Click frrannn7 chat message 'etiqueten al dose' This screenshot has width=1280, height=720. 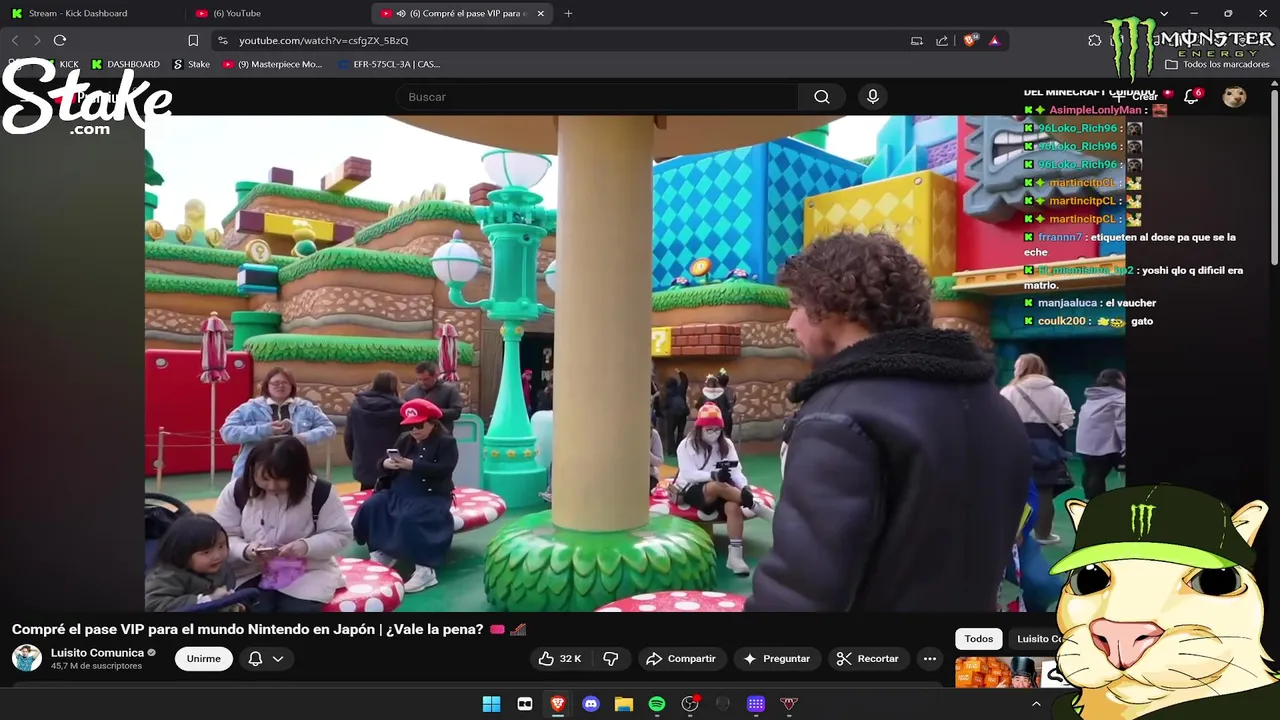(1130, 244)
